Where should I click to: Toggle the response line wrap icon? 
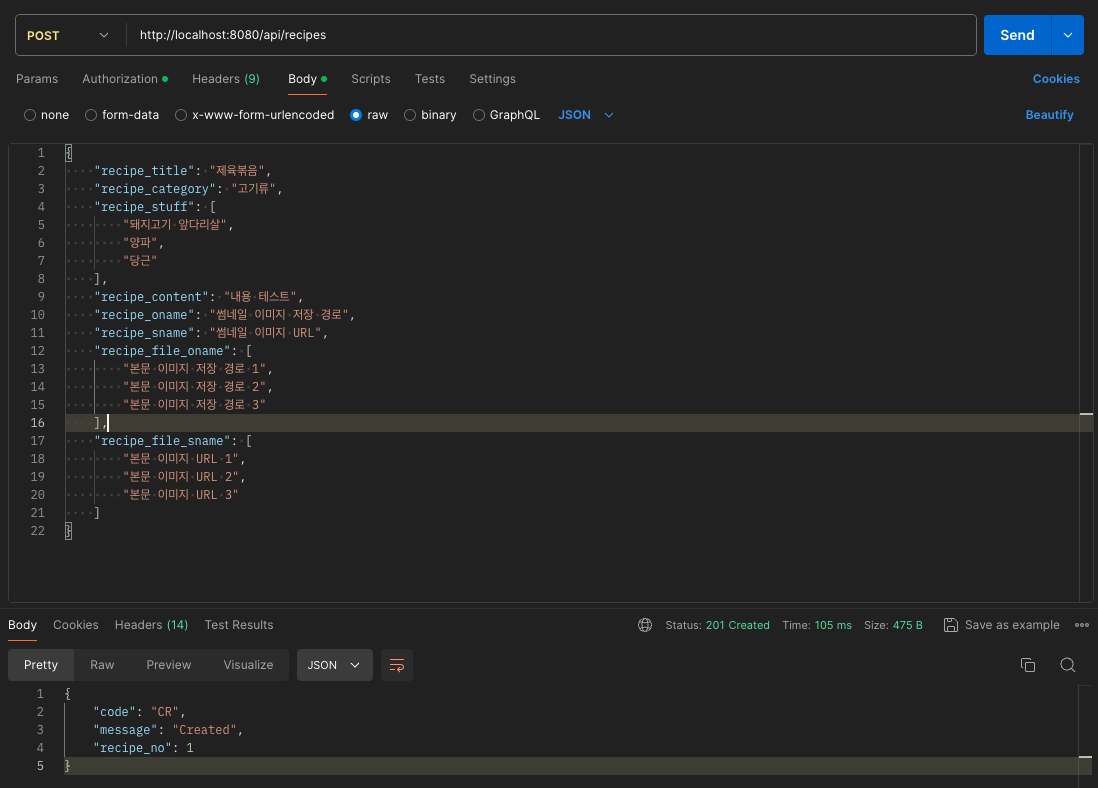(x=396, y=665)
